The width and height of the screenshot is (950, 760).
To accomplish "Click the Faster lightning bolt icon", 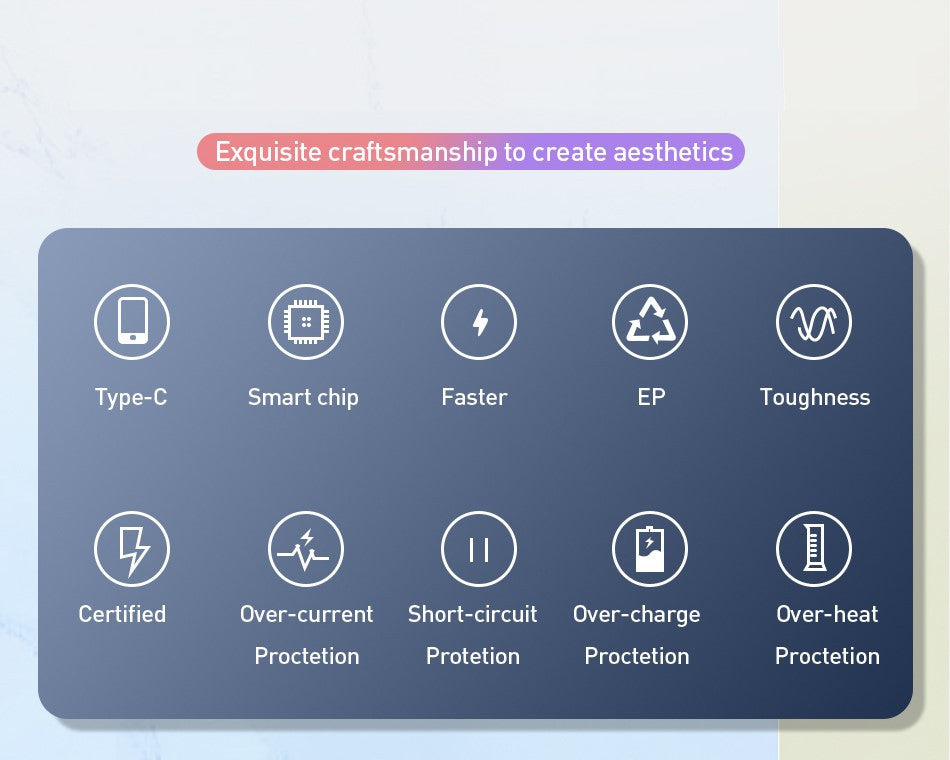I will 479,322.
